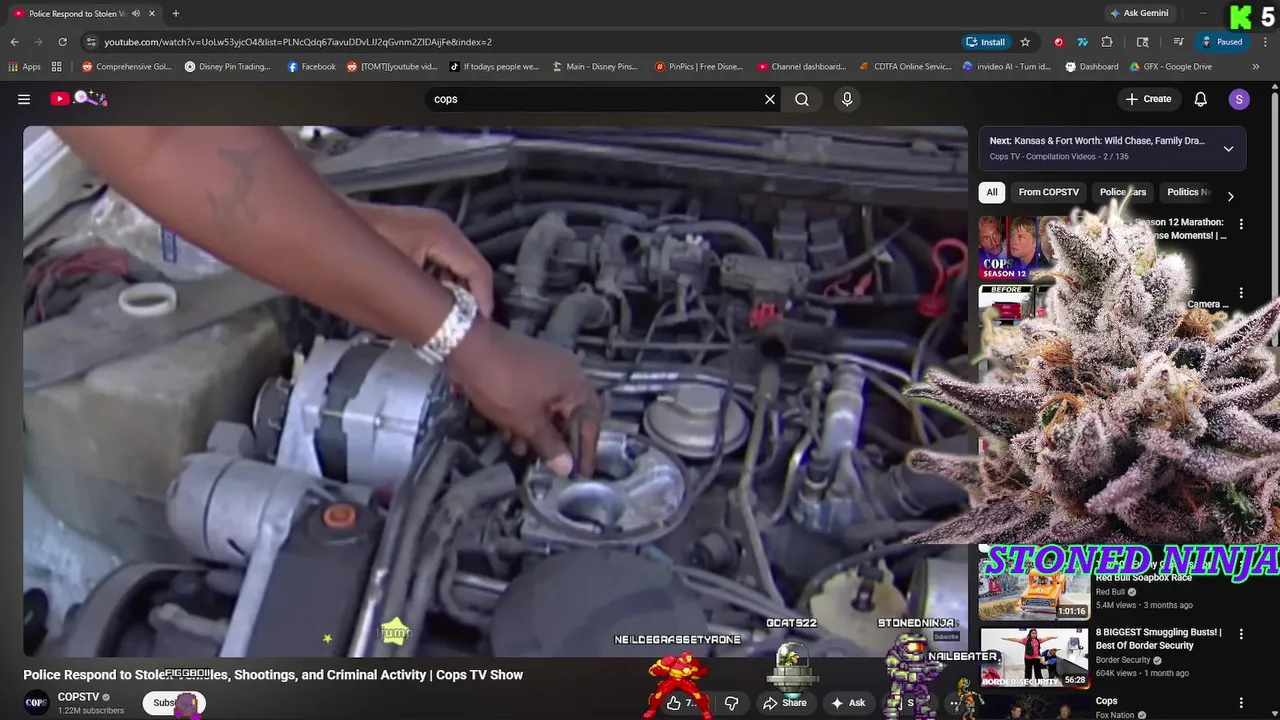Click the video player to play or pause
The width and height of the screenshot is (1280, 720).
[495, 391]
